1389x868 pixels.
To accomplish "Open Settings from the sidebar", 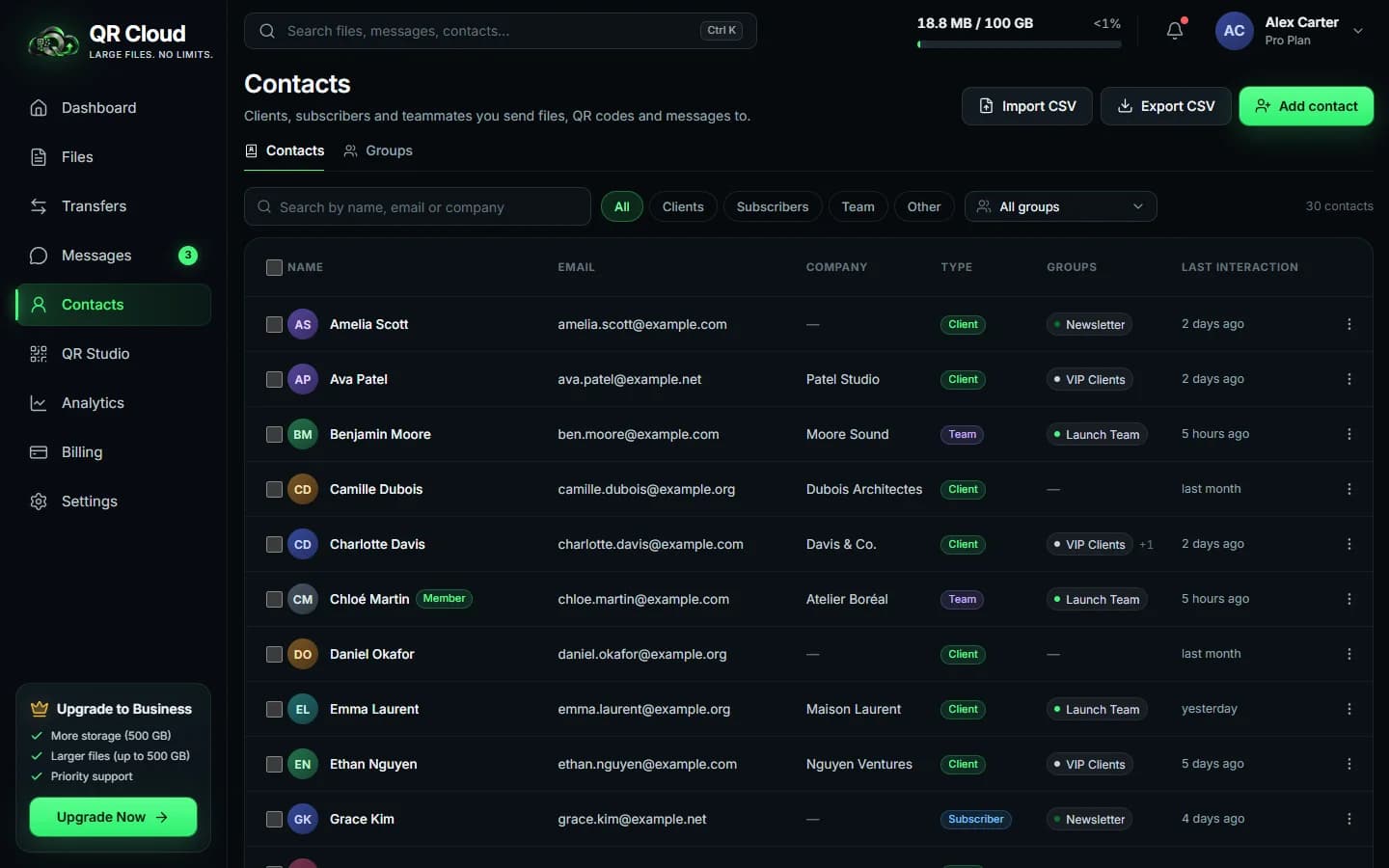I will (113, 502).
